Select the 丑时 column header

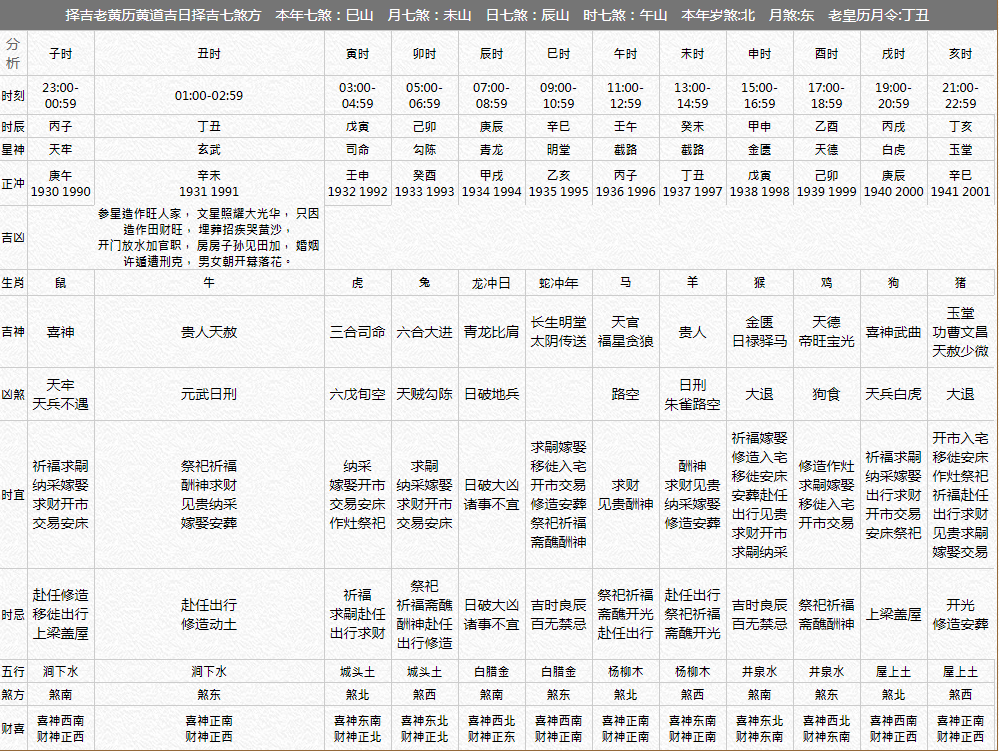coord(209,54)
